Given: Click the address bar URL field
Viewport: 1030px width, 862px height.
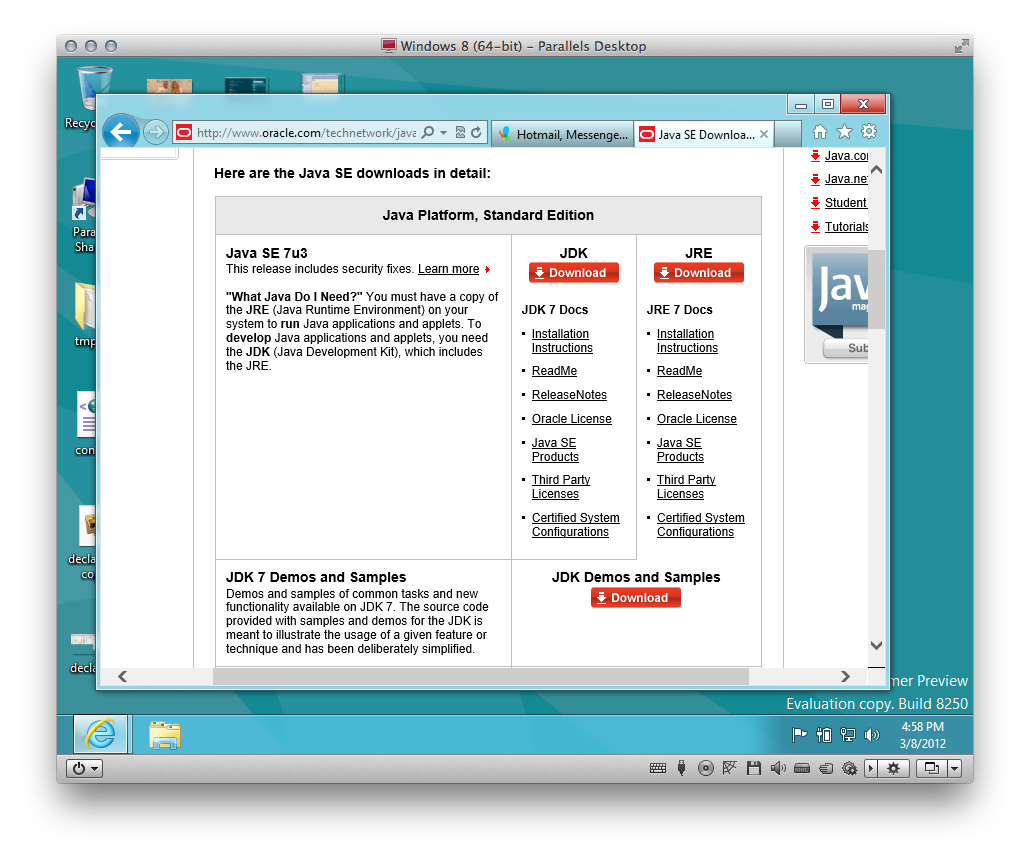Looking at the screenshot, I should coord(306,133).
